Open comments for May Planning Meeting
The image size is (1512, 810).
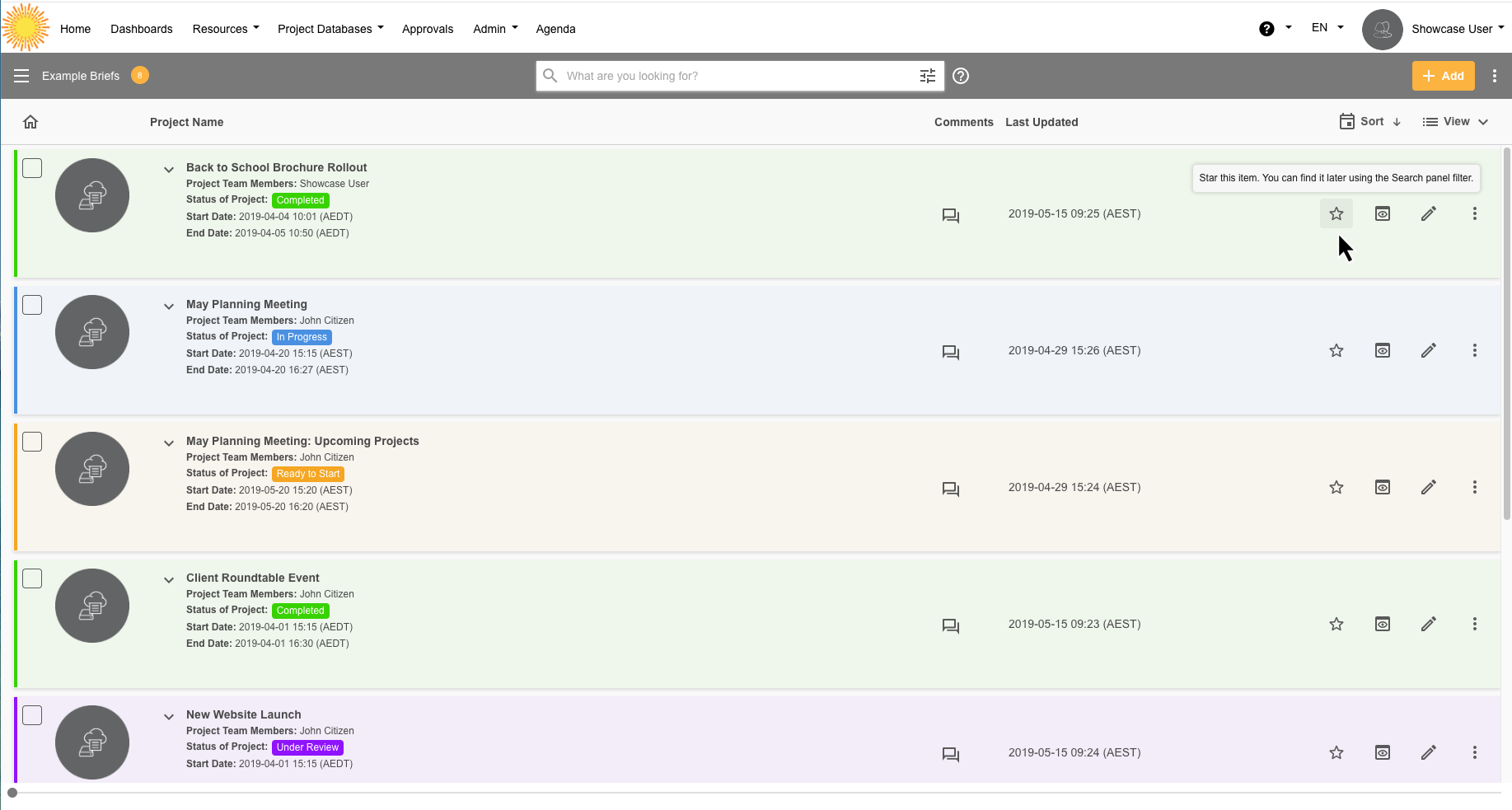tap(950, 353)
